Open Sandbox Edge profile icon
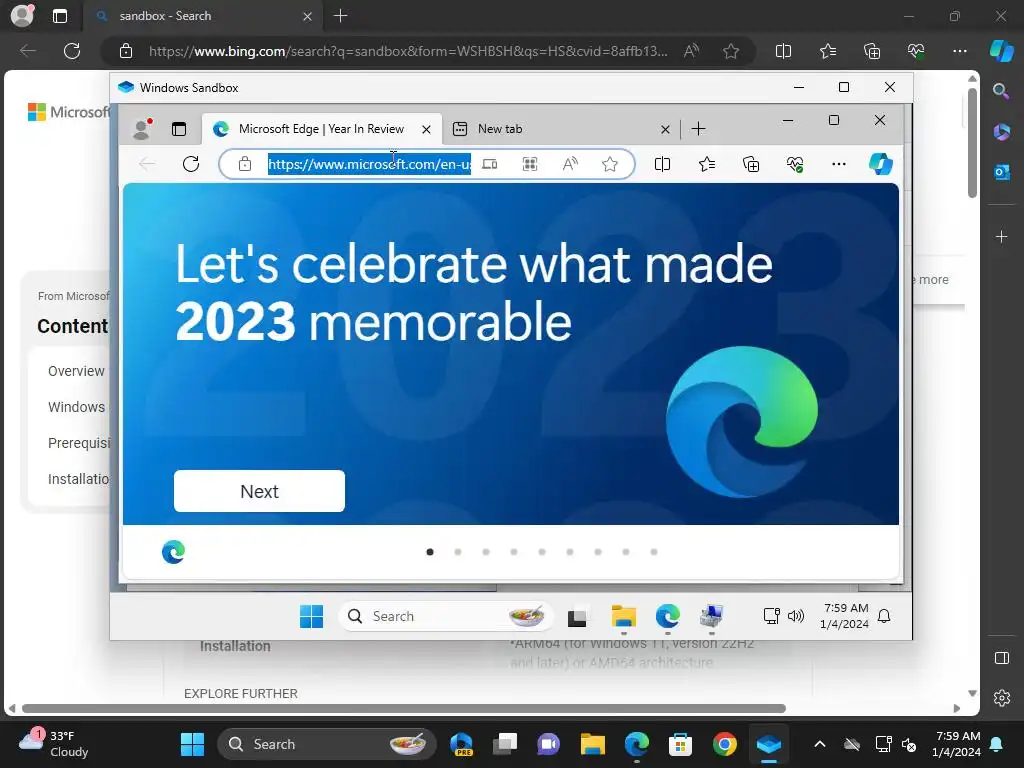Image resolution: width=1024 pixels, height=768 pixels. coord(142,129)
